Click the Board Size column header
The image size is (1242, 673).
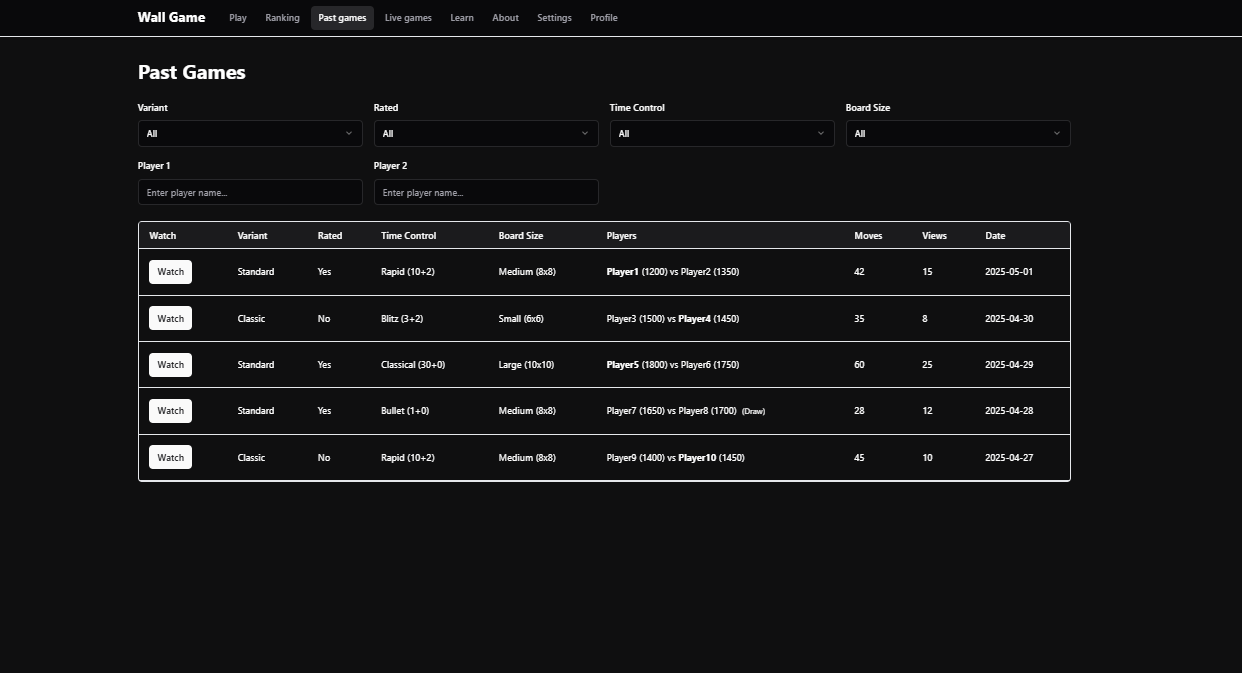[x=521, y=236]
